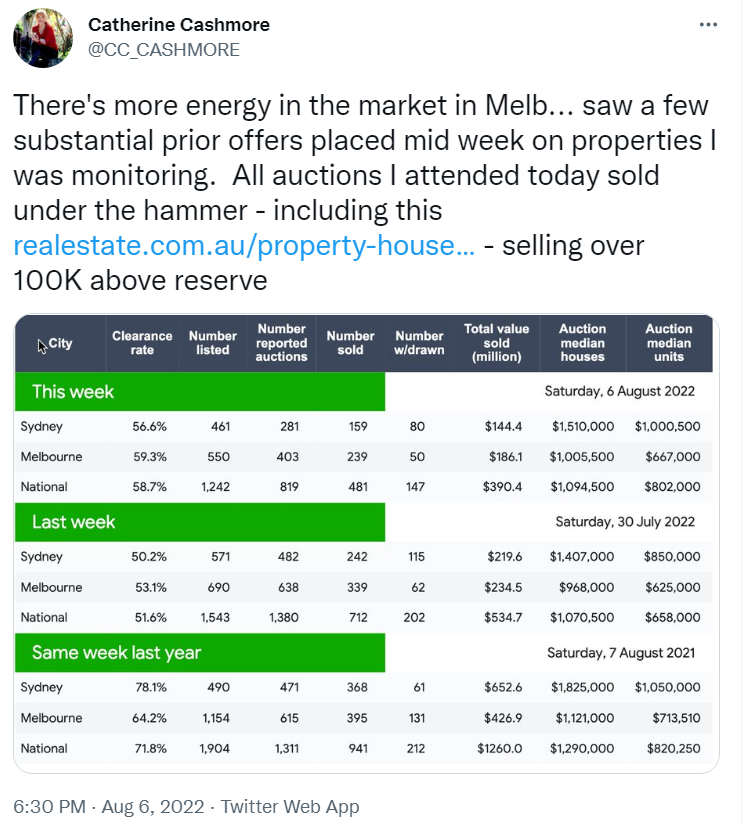Click the Catherine Cashmore display name
The image size is (749, 824).
[179, 24]
